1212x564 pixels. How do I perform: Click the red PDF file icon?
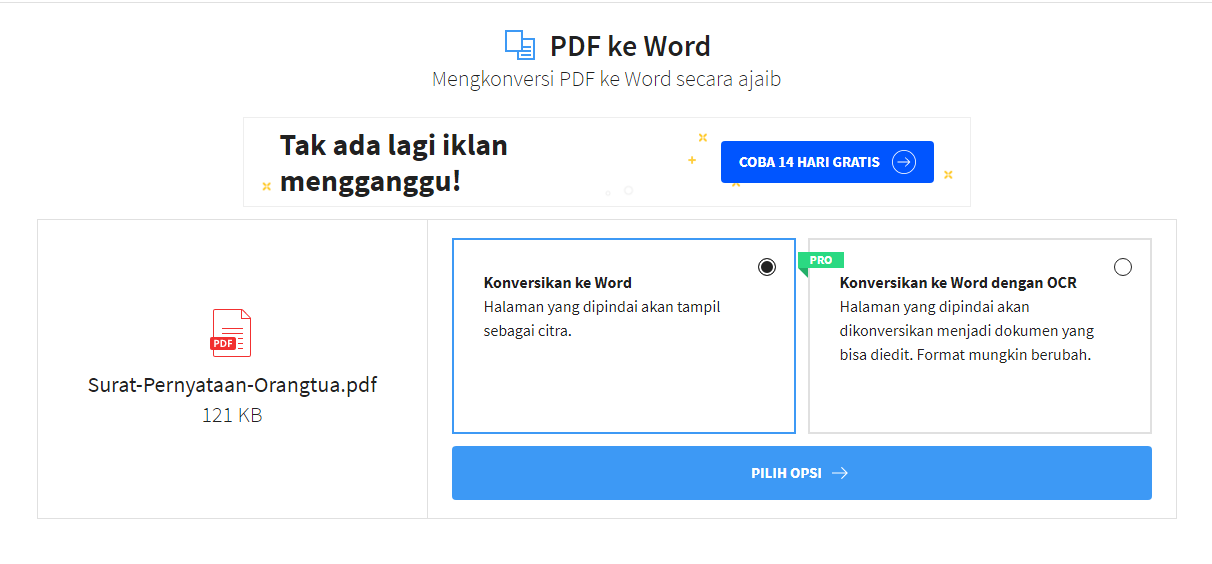(x=231, y=333)
